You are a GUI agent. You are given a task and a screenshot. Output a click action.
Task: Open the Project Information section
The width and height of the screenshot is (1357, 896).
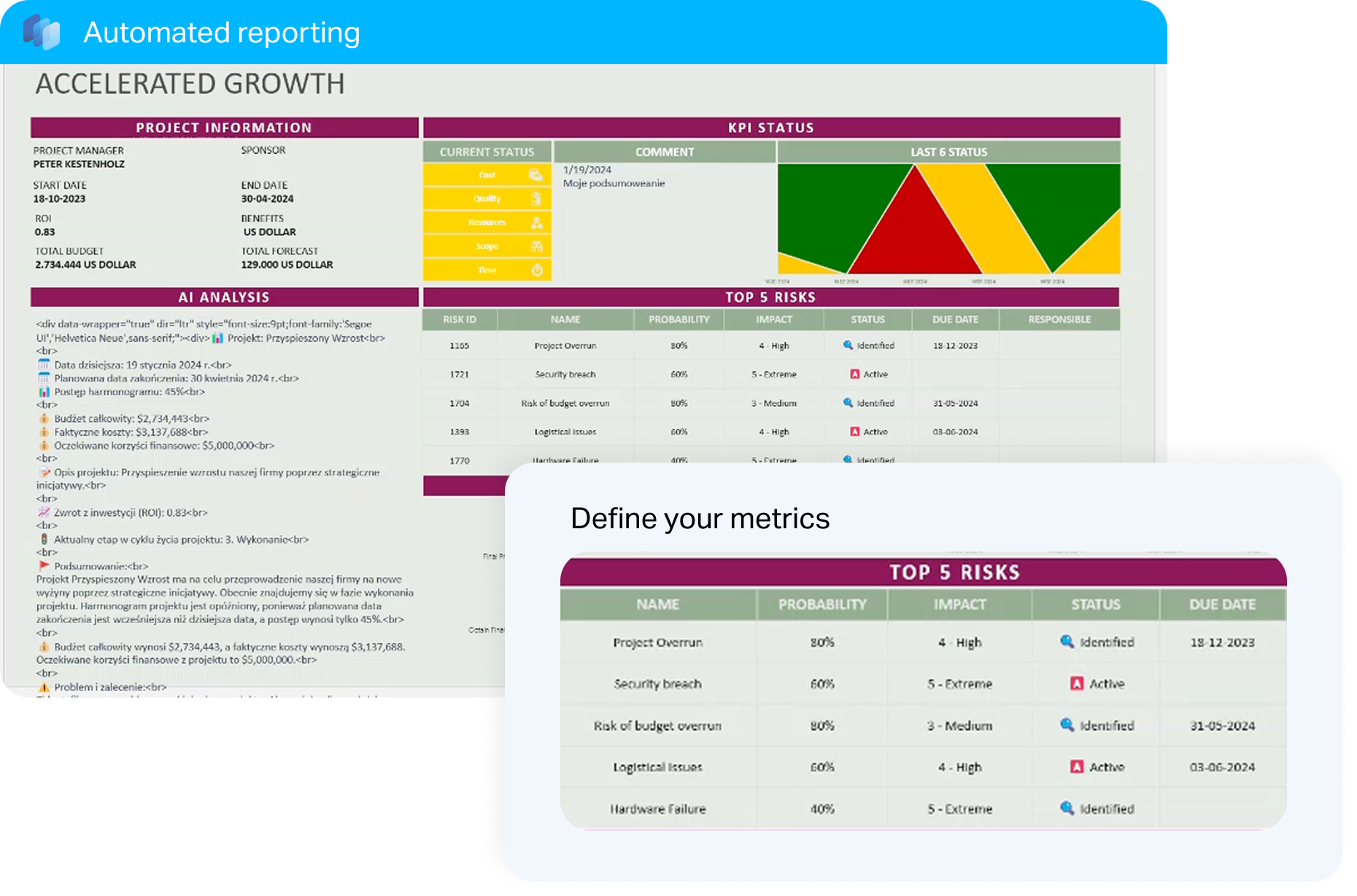click(225, 127)
